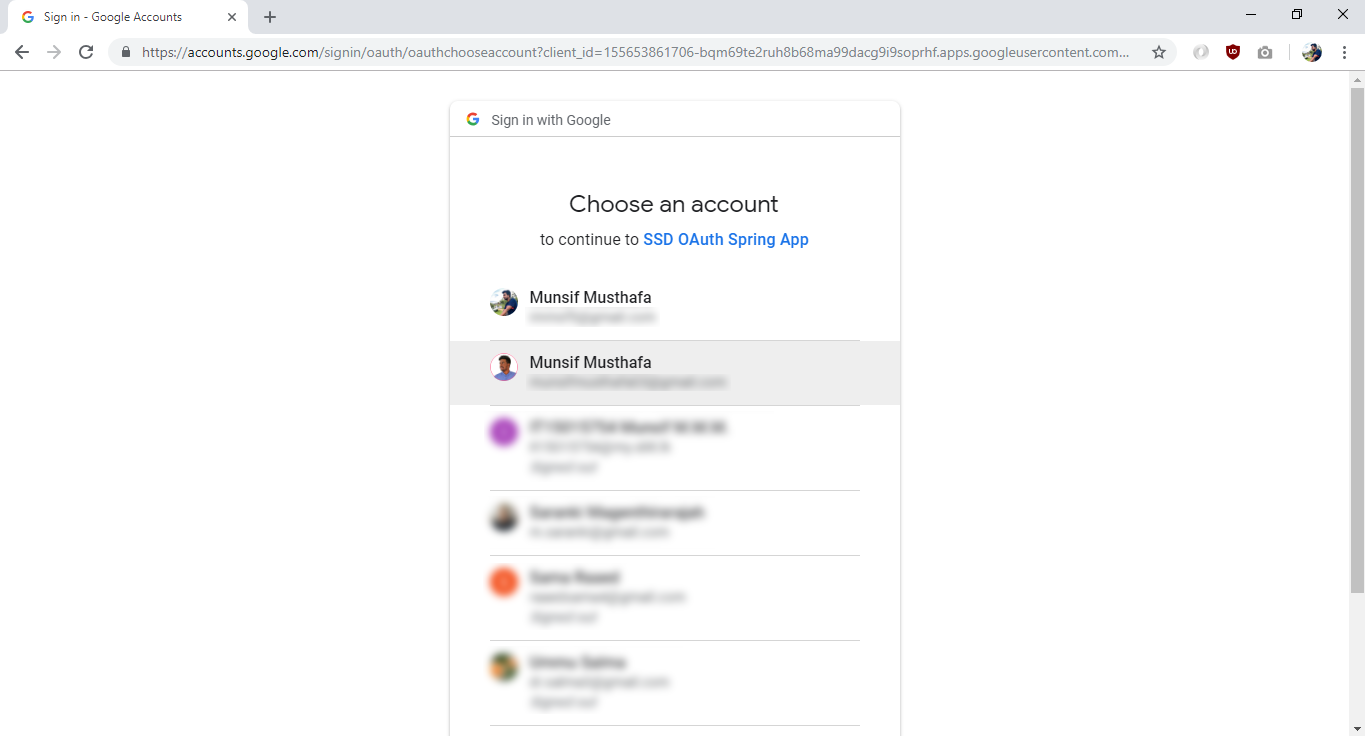Viewport: 1365px width, 736px height.
Task: Click inside the browser address bar
Action: click(600, 51)
